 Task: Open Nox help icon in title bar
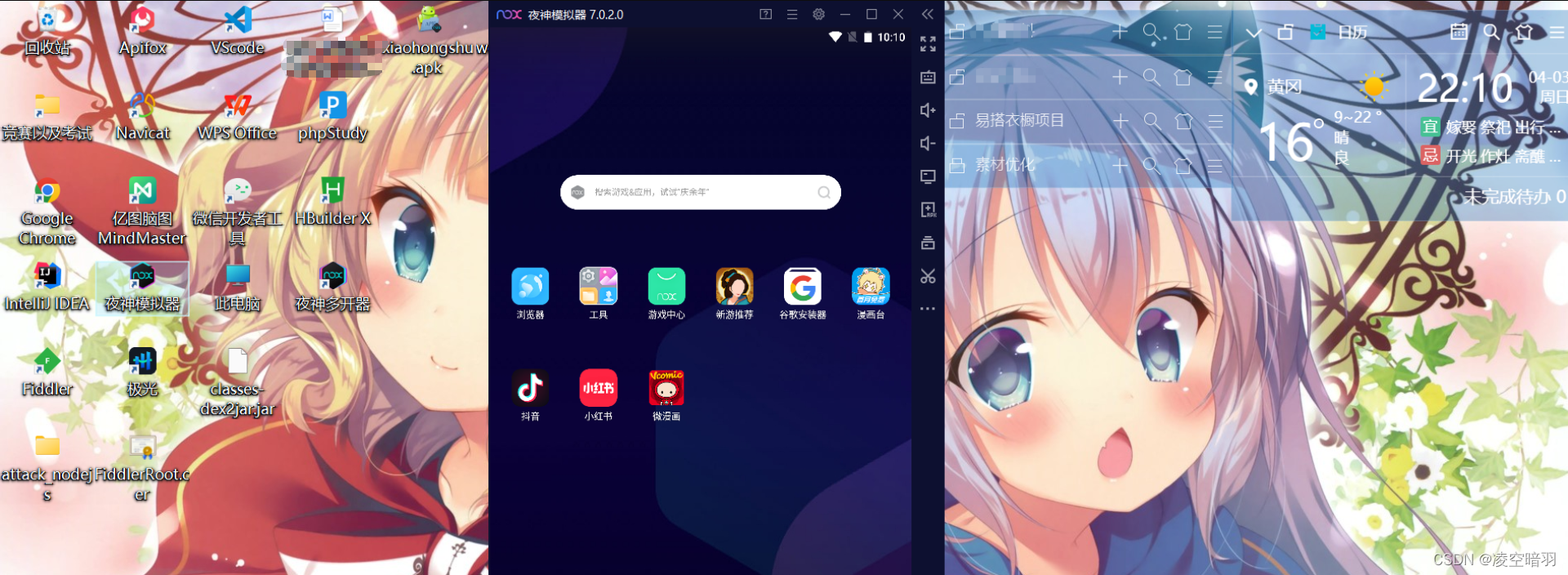tap(765, 14)
